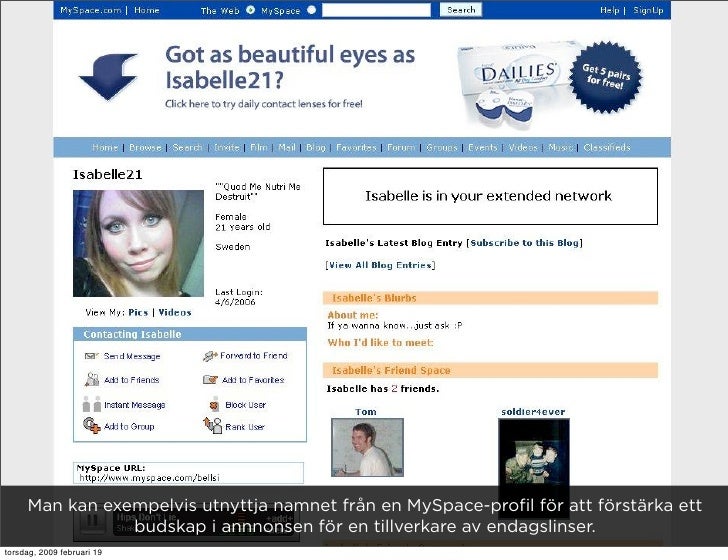The image size is (728, 560).
Task: Click the top search text field
Action: 376,10
